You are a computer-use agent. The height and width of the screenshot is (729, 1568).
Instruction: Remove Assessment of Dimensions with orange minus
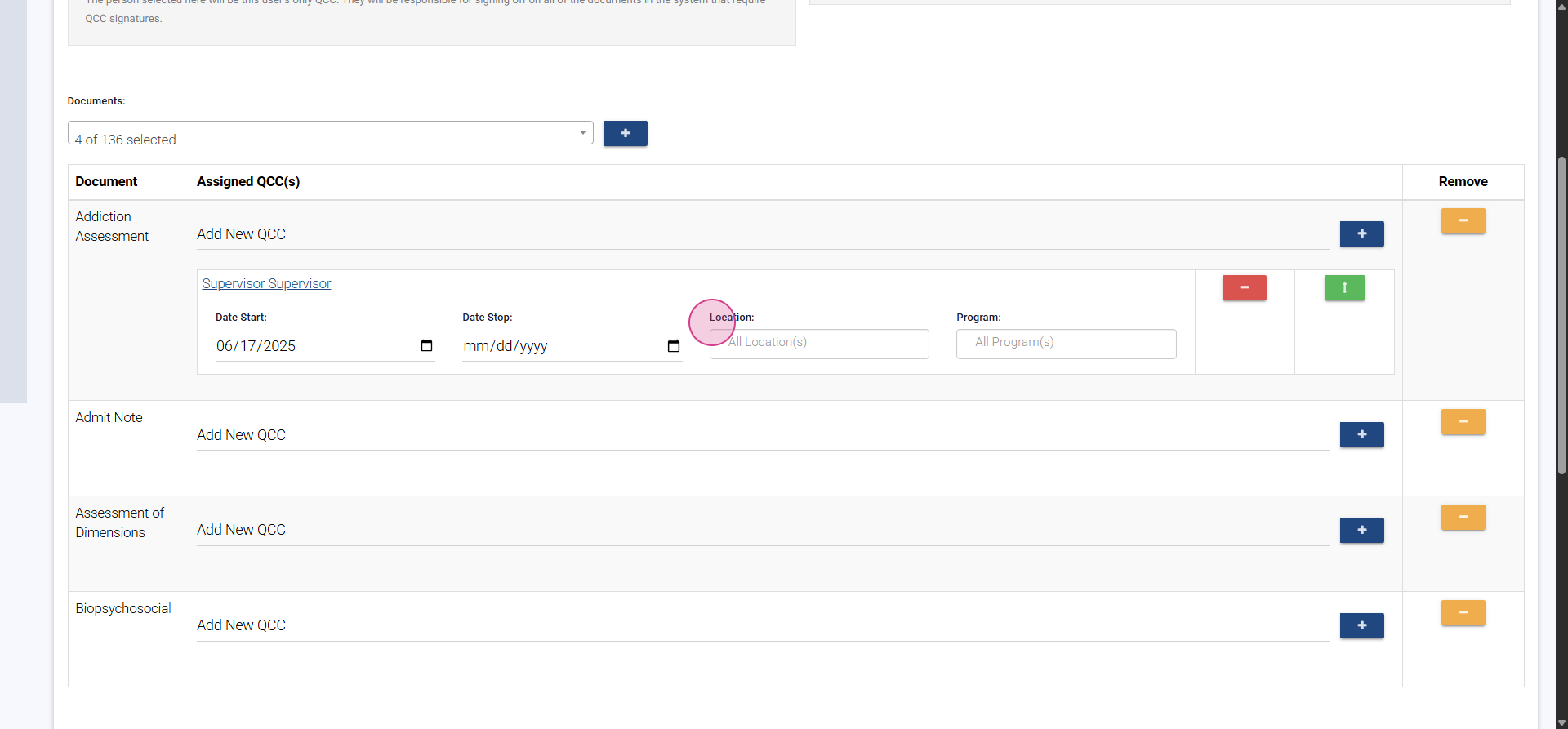(x=1463, y=518)
